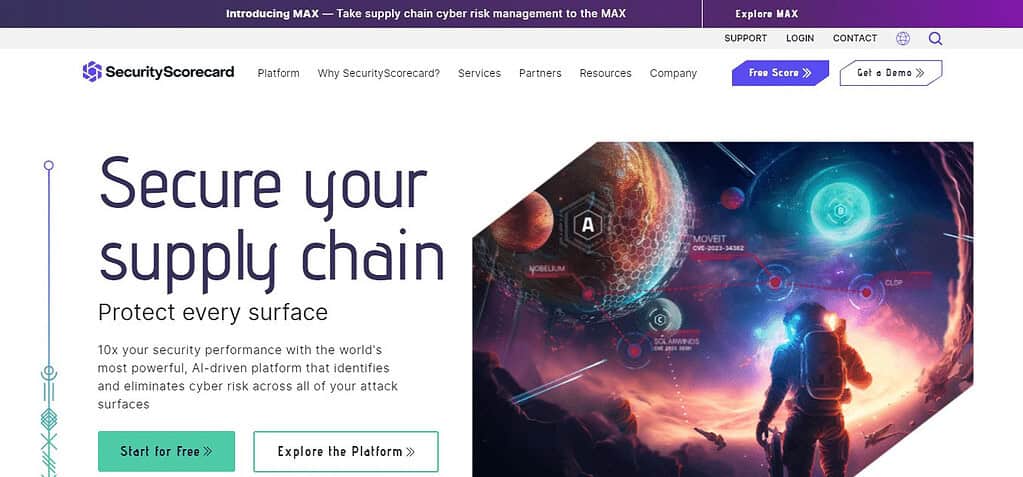The width and height of the screenshot is (1023, 477).
Task: Click the Free Score button
Action: pyautogui.click(x=780, y=73)
